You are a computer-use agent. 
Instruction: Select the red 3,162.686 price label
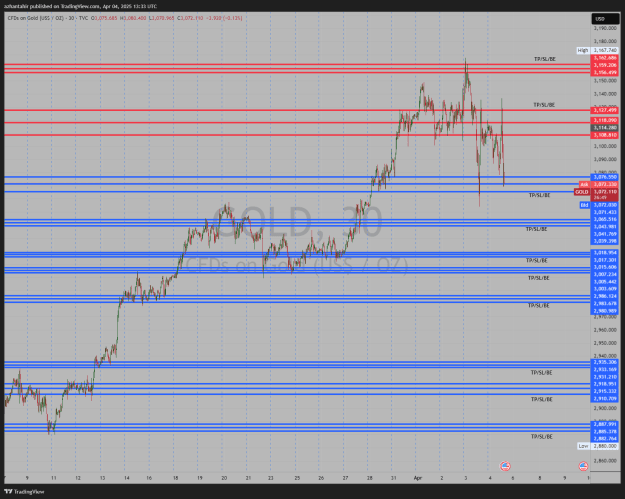(x=605, y=58)
